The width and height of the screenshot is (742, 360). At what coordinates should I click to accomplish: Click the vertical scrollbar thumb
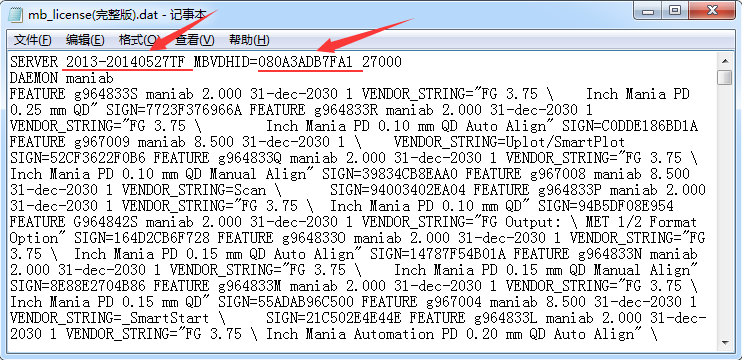(724, 77)
